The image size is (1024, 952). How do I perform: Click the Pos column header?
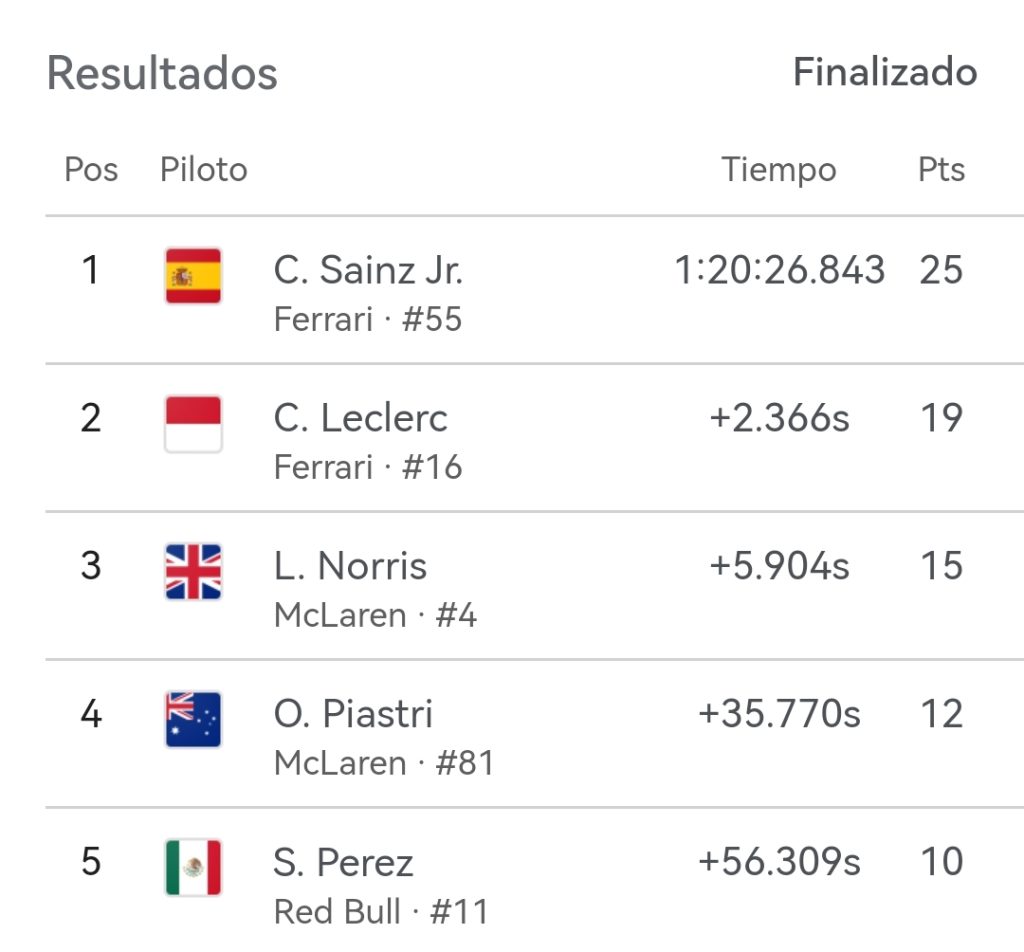click(x=91, y=170)
